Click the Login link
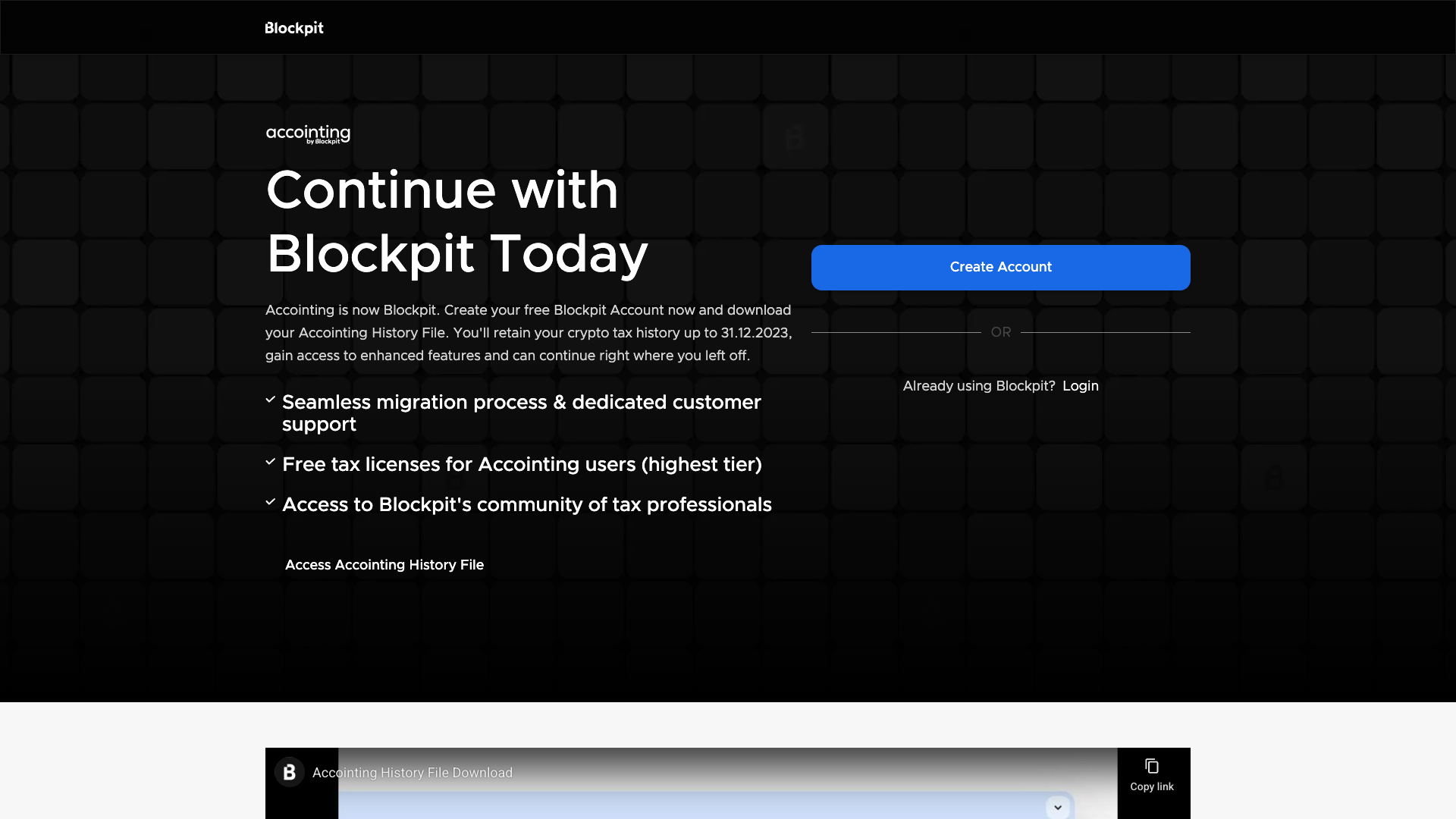The height and width of the screenshot is (819, 1456). tap(1080, 386)
